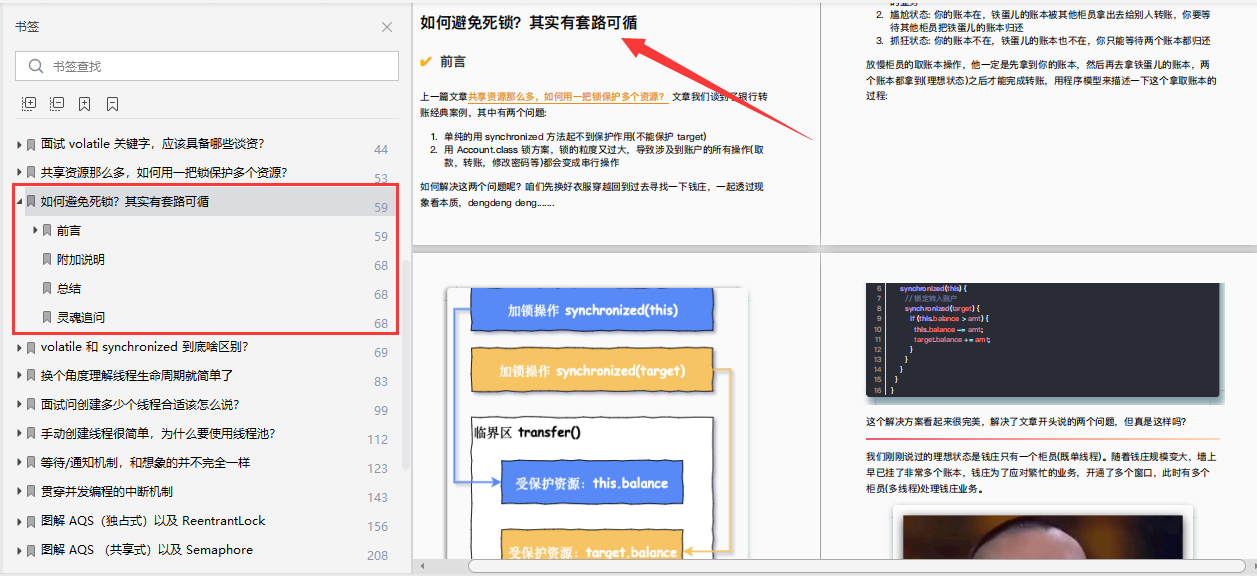Expand the 共享资源那么多 bookmark
The height and width of the screenshot is (576, 1257).
pyautogui.click(x=19, y=172)
